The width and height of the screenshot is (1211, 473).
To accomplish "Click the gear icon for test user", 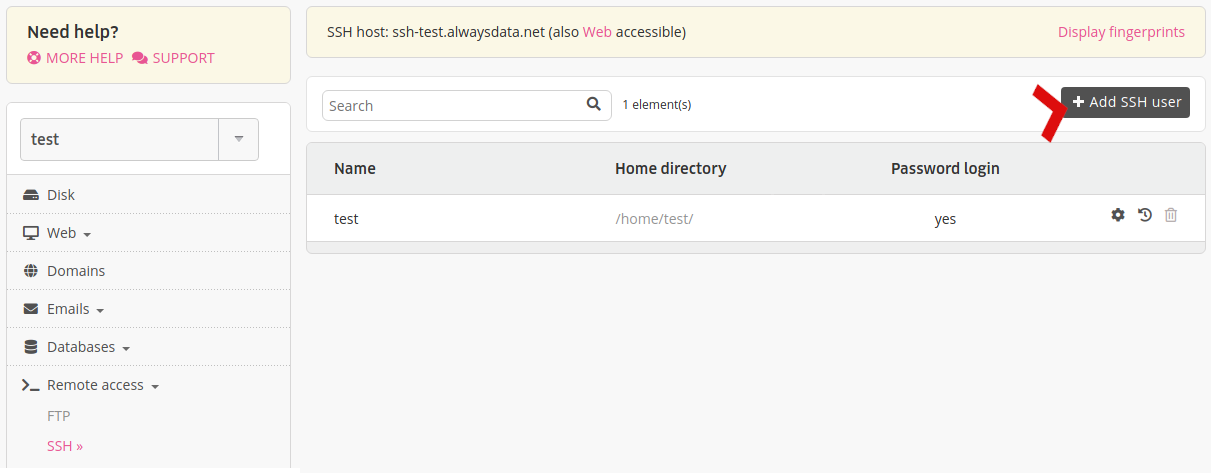I will [1118, 215].
